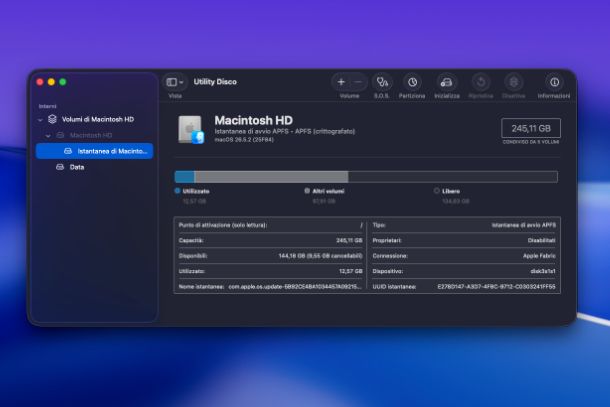The width and height of the screenshot is (610, 407).
Task: Close the Utility Disco window
Action: coord(40,82)
